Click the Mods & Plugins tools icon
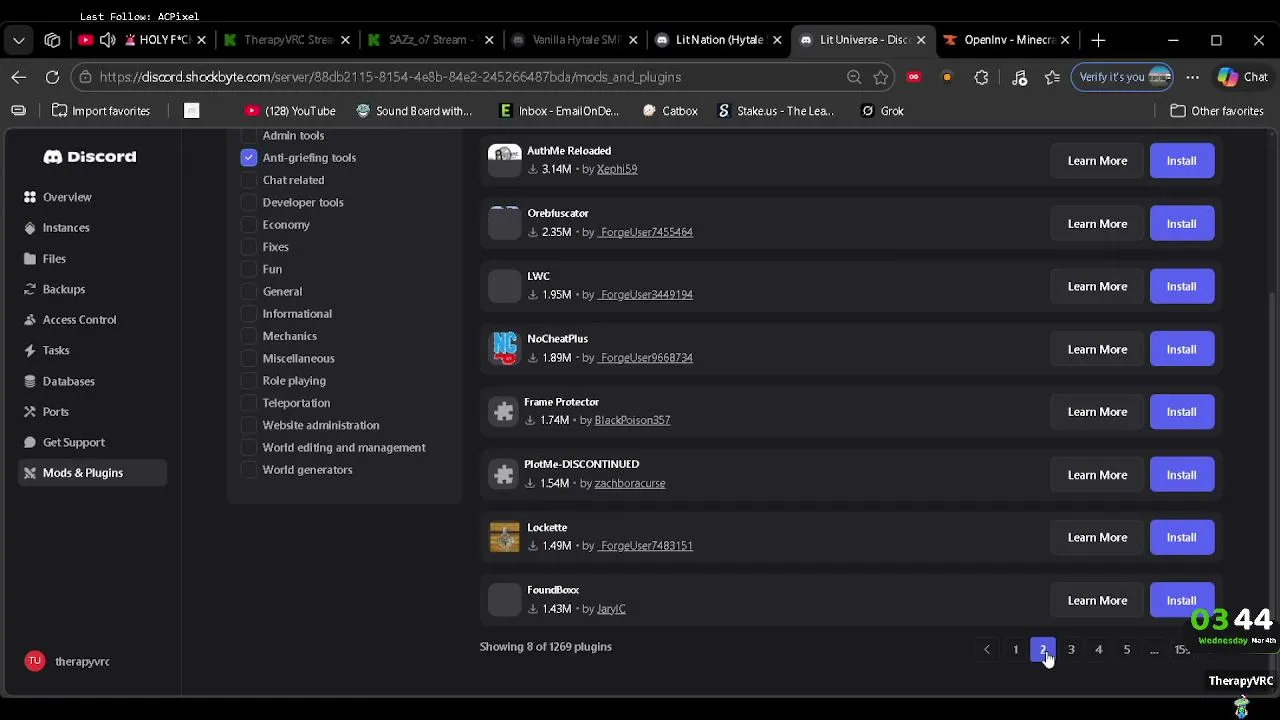The width and height of the screenshot is (1280, 720). (30, 473)
